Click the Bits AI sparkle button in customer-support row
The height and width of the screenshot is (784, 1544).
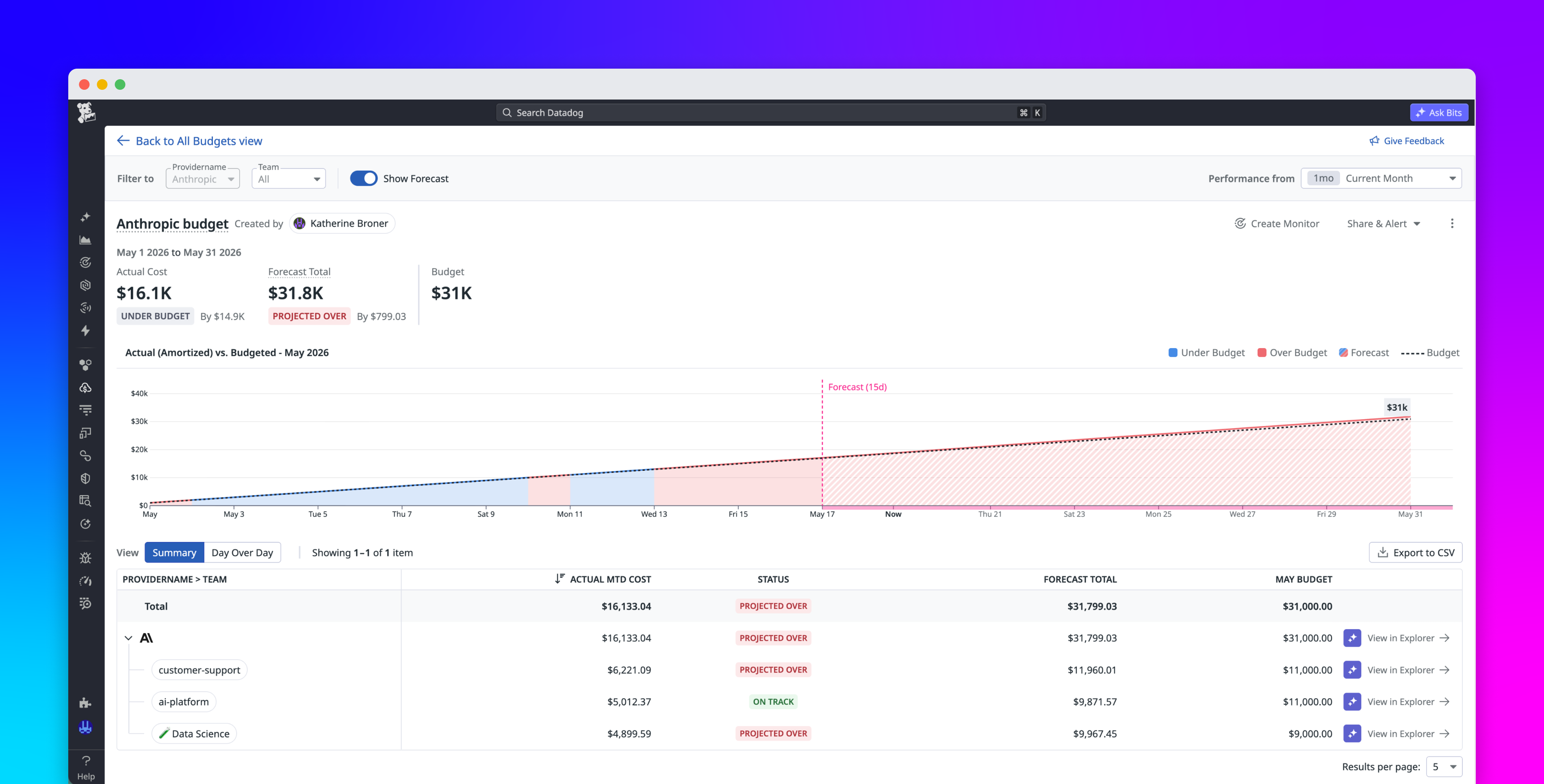click(1352, 669)
